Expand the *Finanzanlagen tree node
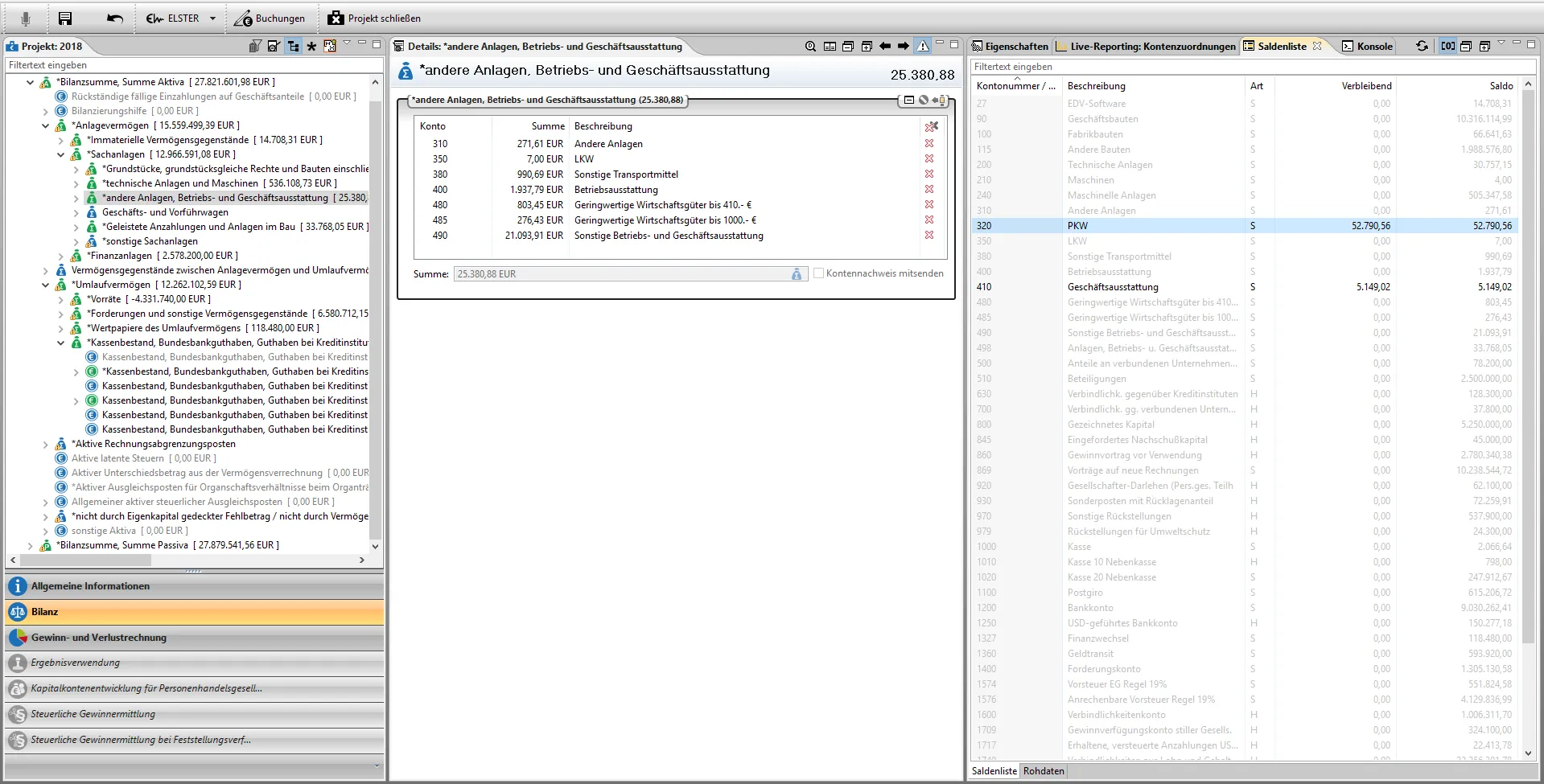The width and height of the screenshot is (1544, 784). pos(60,256)
